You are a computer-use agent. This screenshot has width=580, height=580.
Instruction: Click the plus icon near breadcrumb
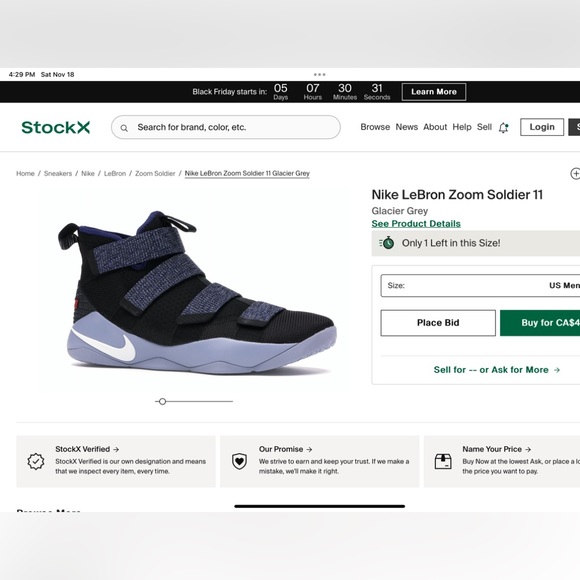(x=575, y=173)
